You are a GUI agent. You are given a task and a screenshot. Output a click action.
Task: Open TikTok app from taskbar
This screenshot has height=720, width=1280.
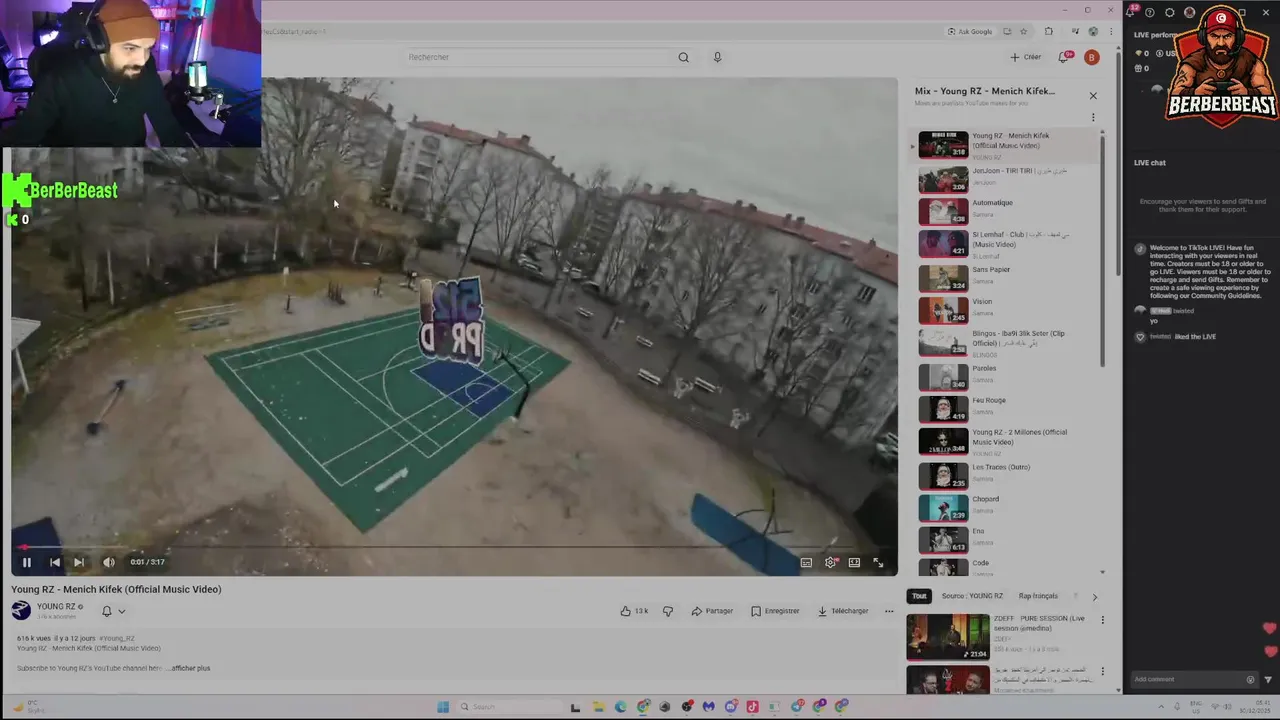point(752,707)
